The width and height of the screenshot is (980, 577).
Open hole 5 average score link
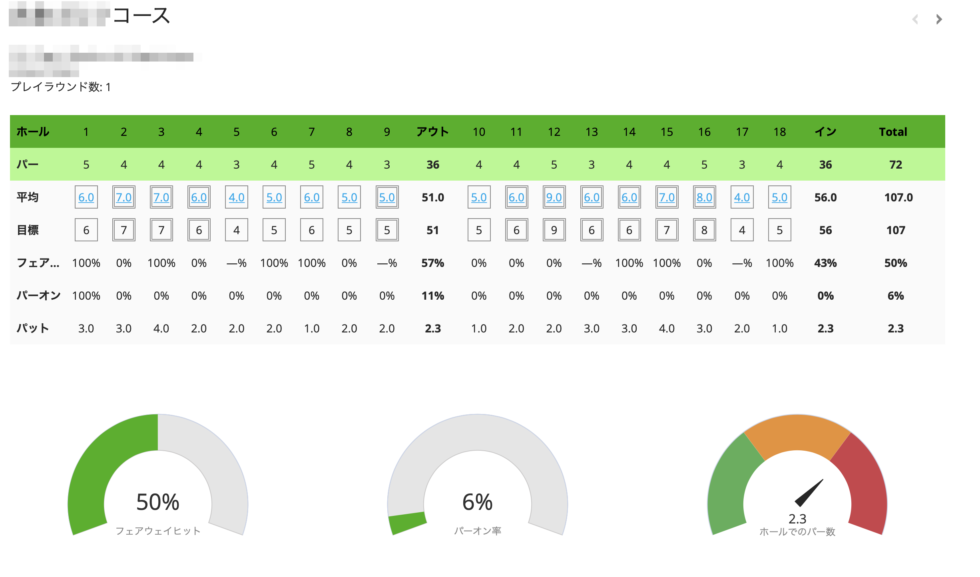pyautogui.click(x=236, y=198)
